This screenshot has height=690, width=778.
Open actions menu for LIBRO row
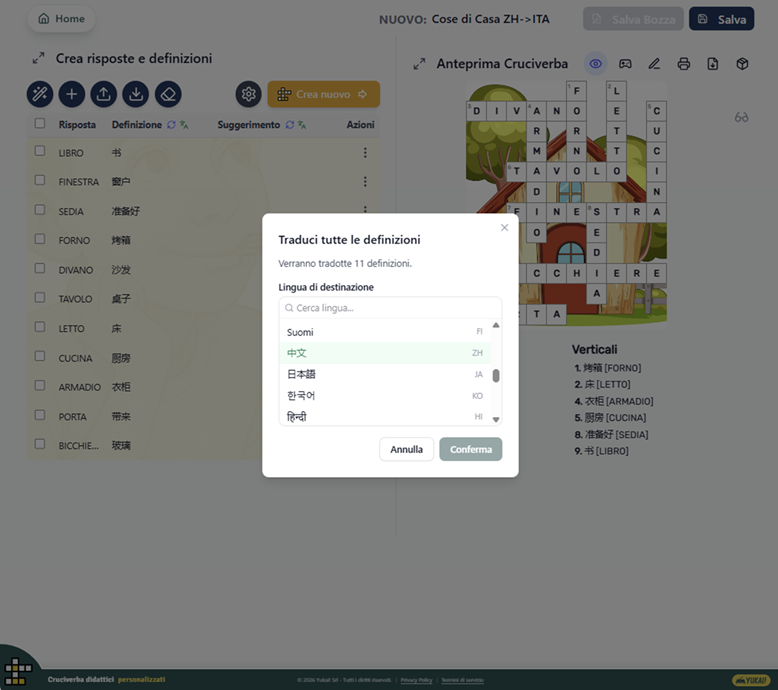365,153
